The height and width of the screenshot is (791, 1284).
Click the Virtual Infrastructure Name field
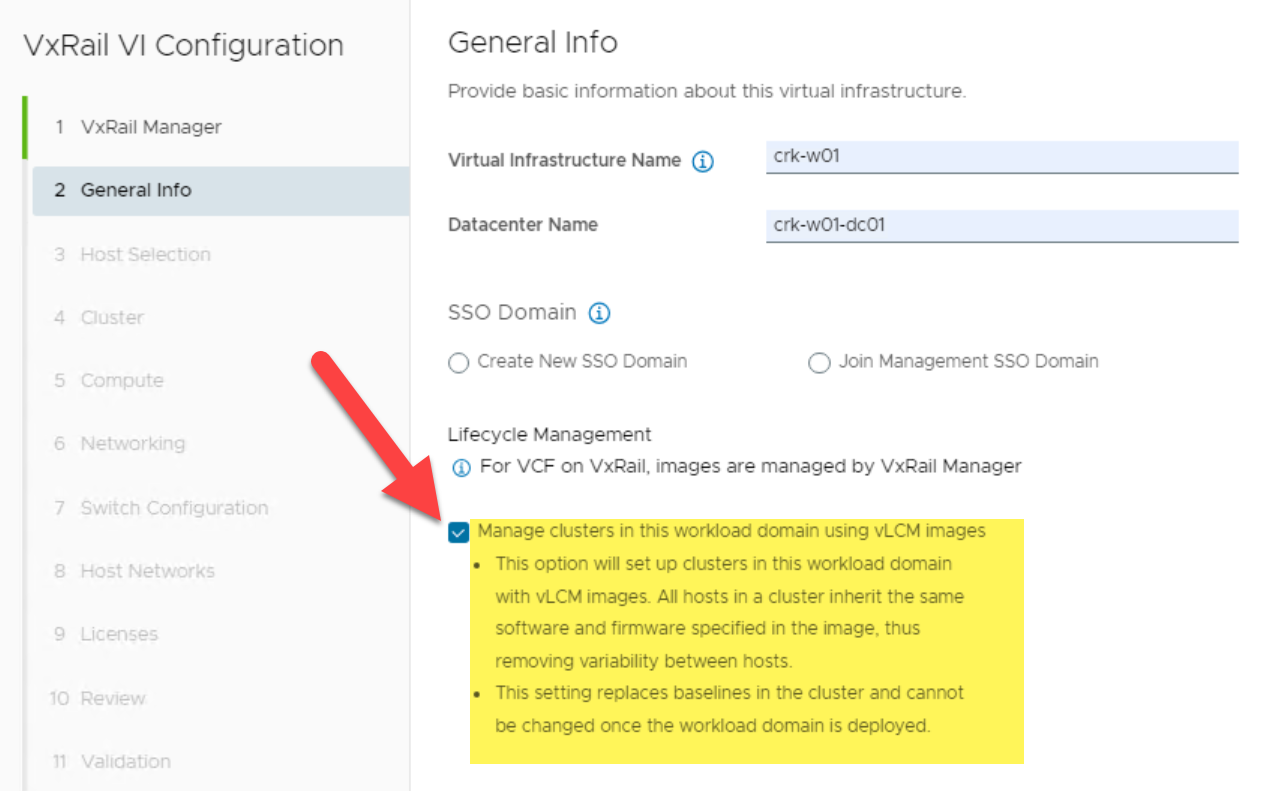[x=1002, y=158]
